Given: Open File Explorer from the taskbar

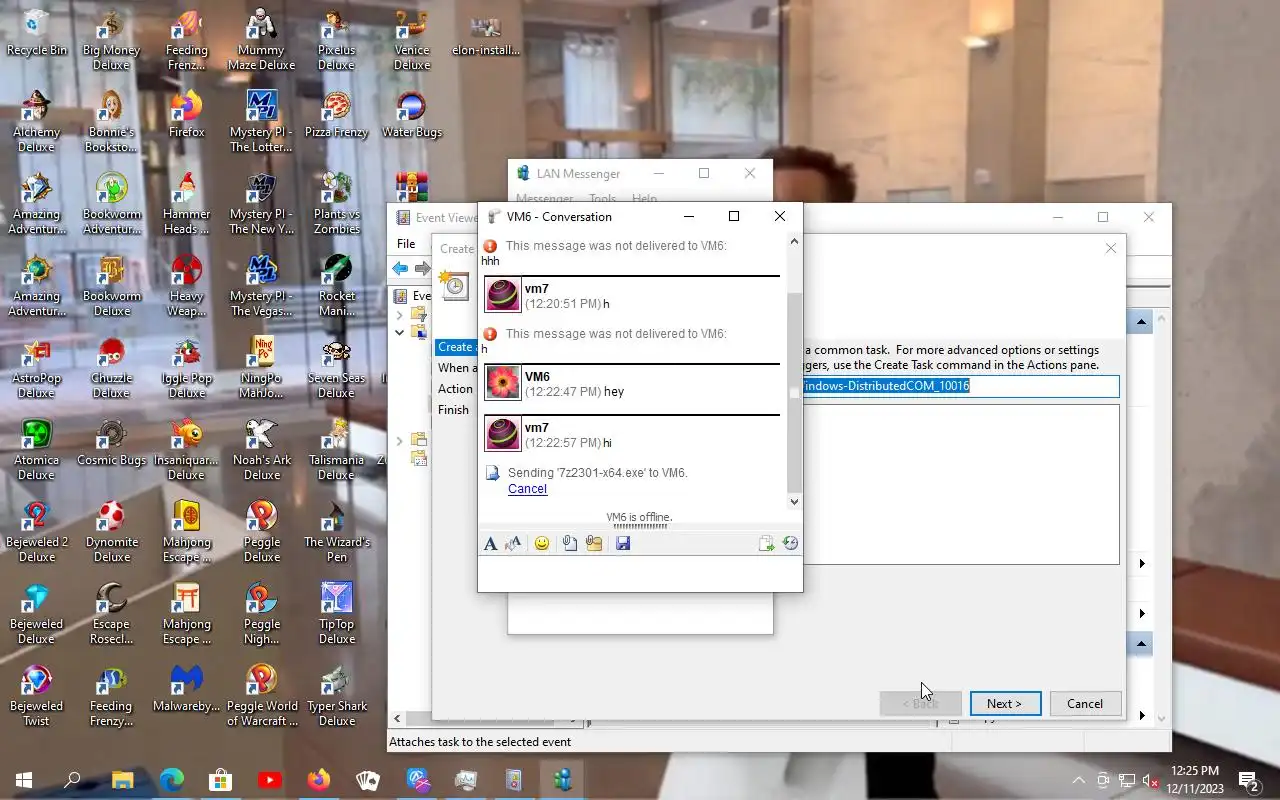Looking at the screenshot, I should pyautogui.click(x=122, y=780).
